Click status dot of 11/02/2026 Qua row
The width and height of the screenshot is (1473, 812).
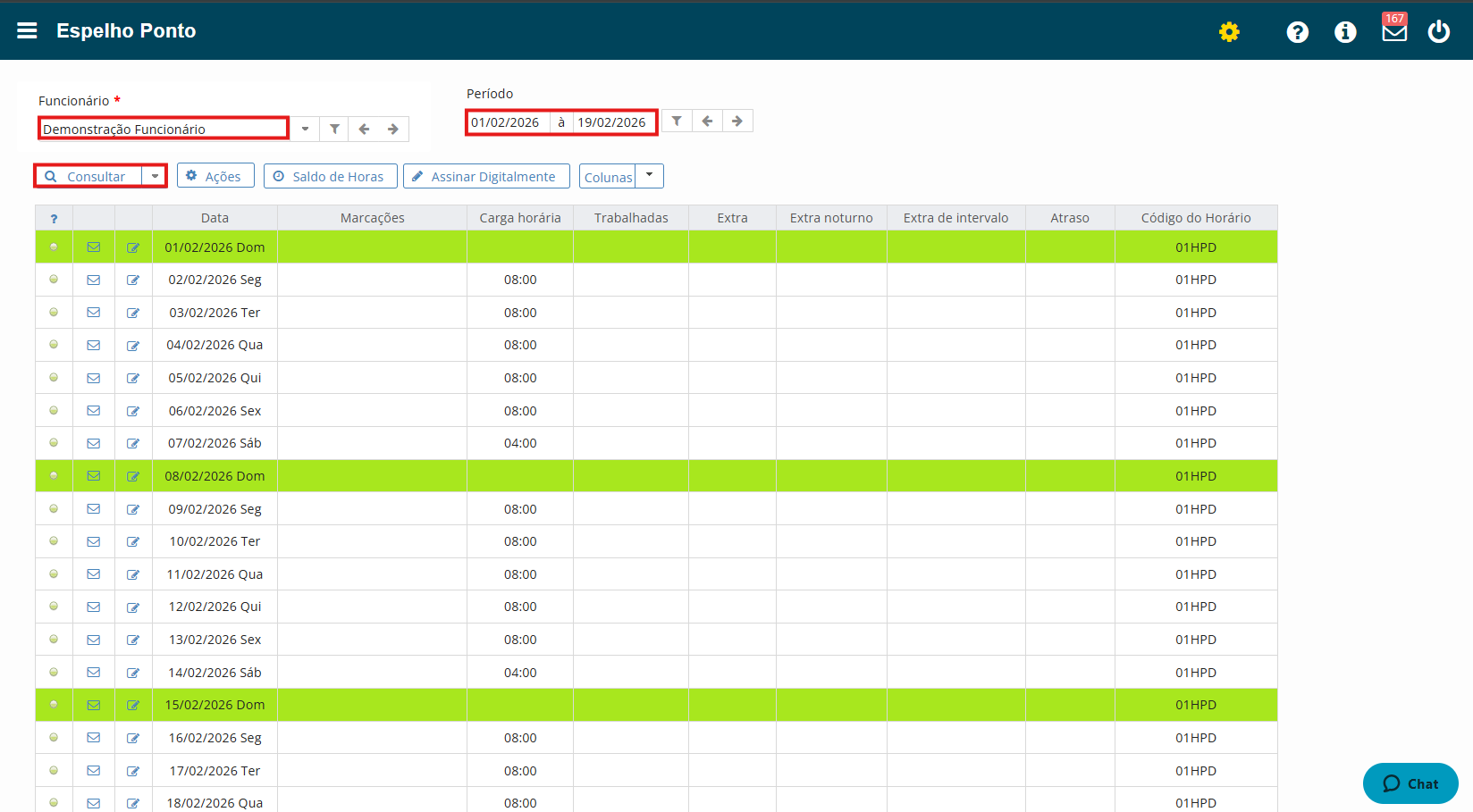tap(54, 573)
